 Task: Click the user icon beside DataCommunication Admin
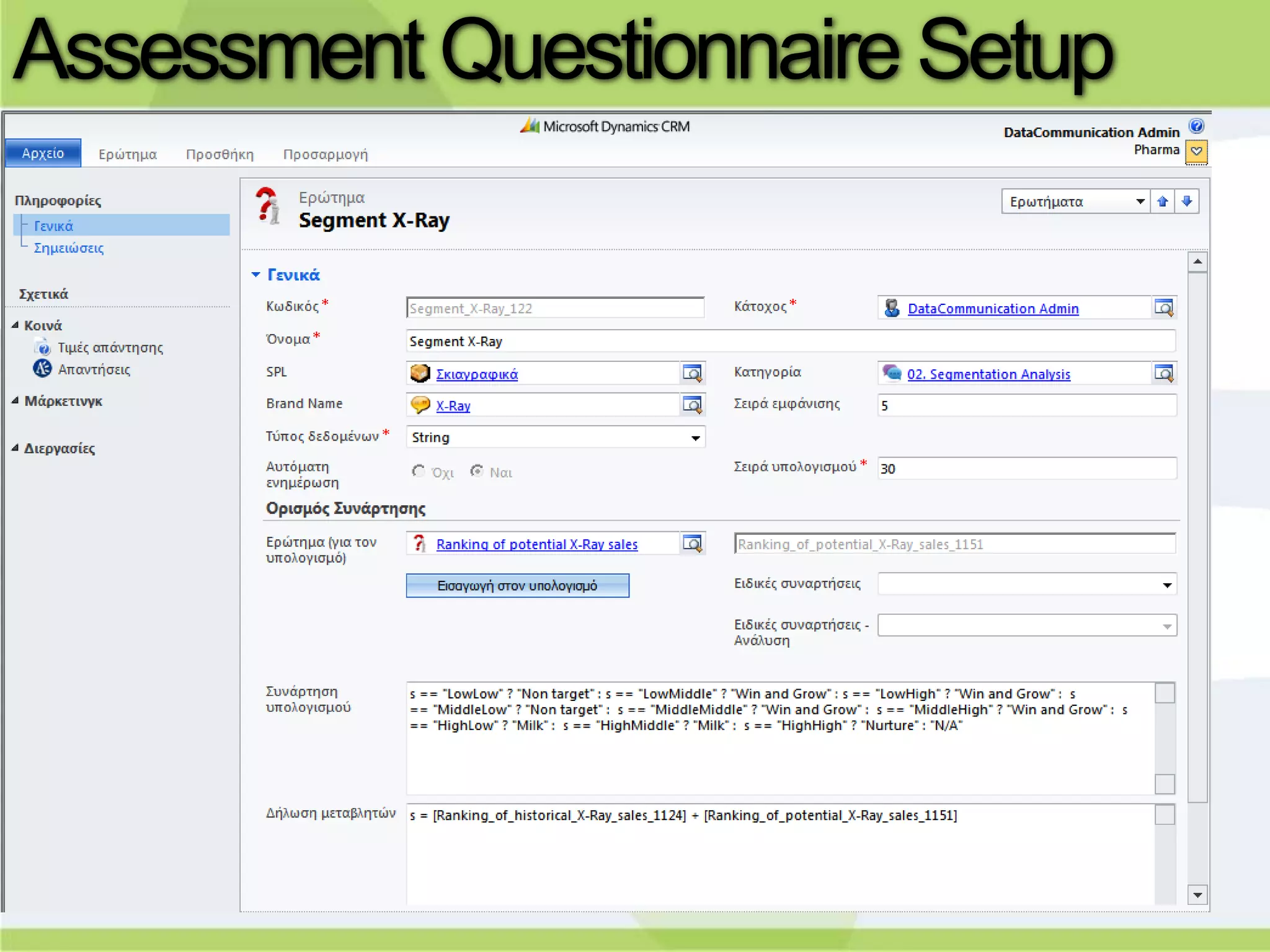point(892,308)
